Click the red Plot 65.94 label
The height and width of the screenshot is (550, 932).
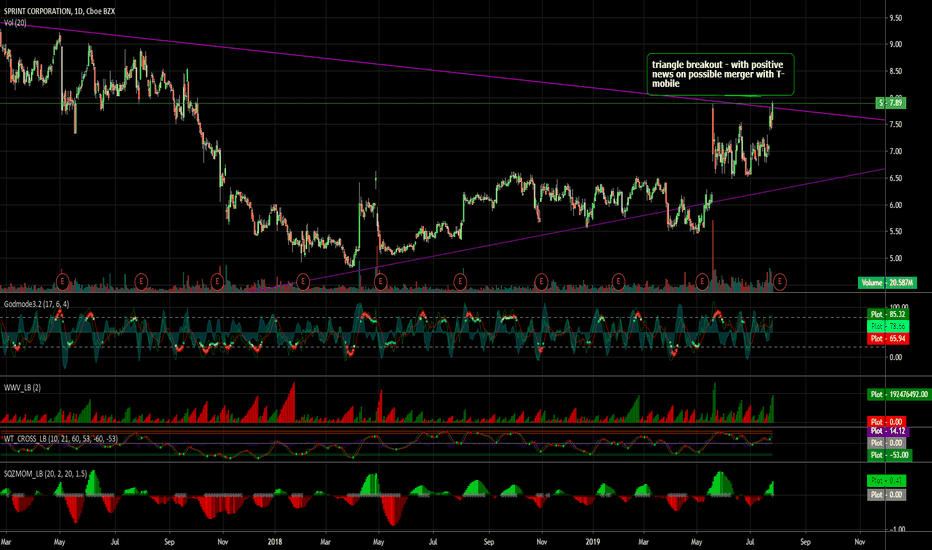pos(887,338)
